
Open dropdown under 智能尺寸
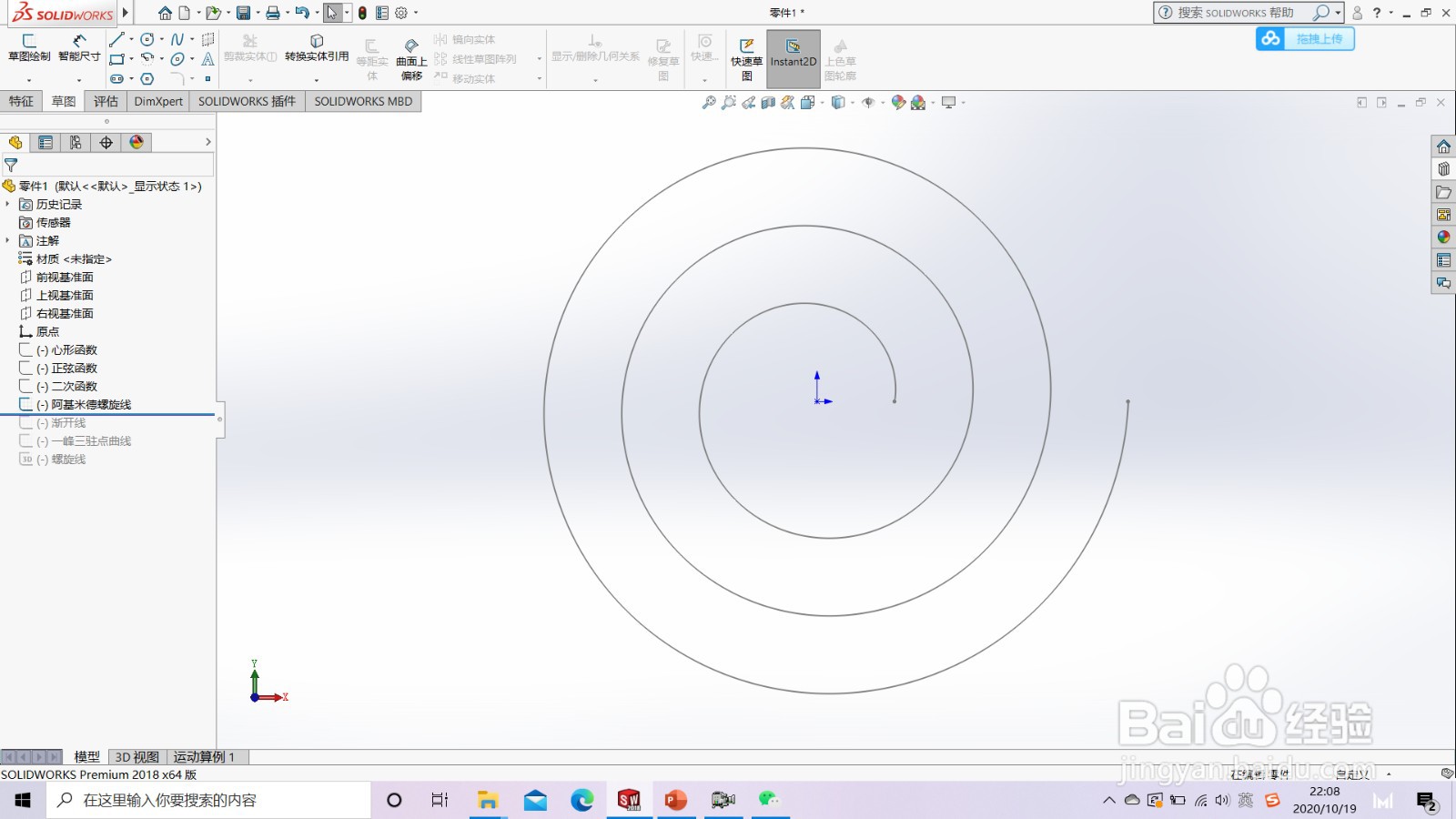[x=79, y=80]
